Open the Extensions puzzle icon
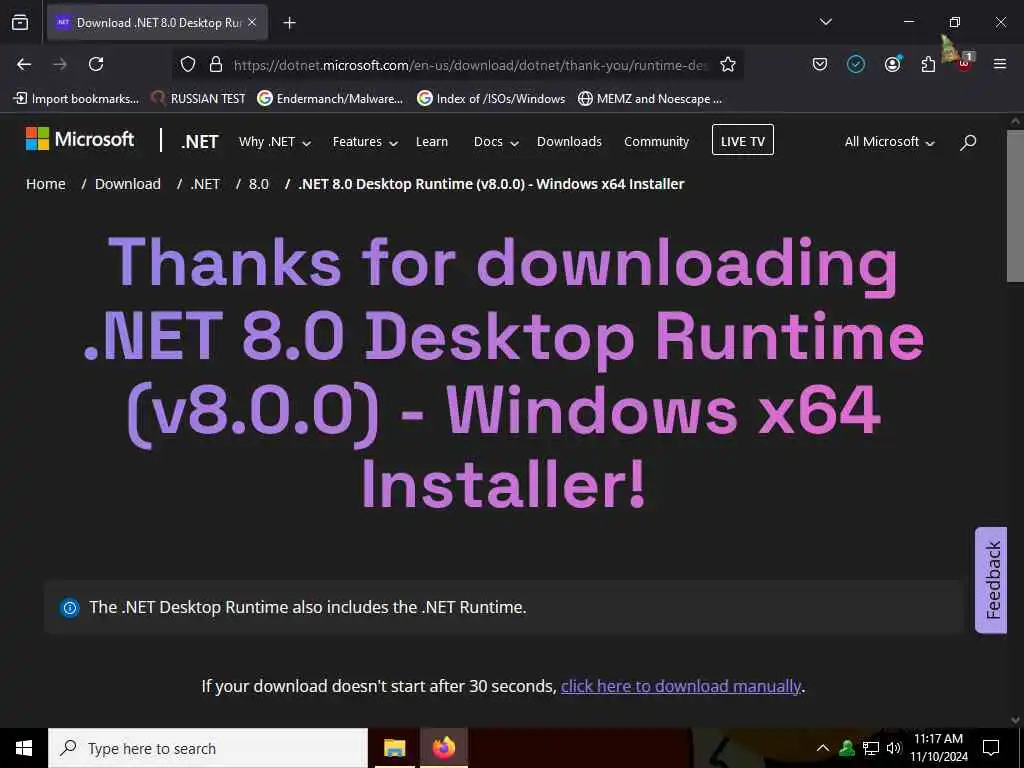 928,64
